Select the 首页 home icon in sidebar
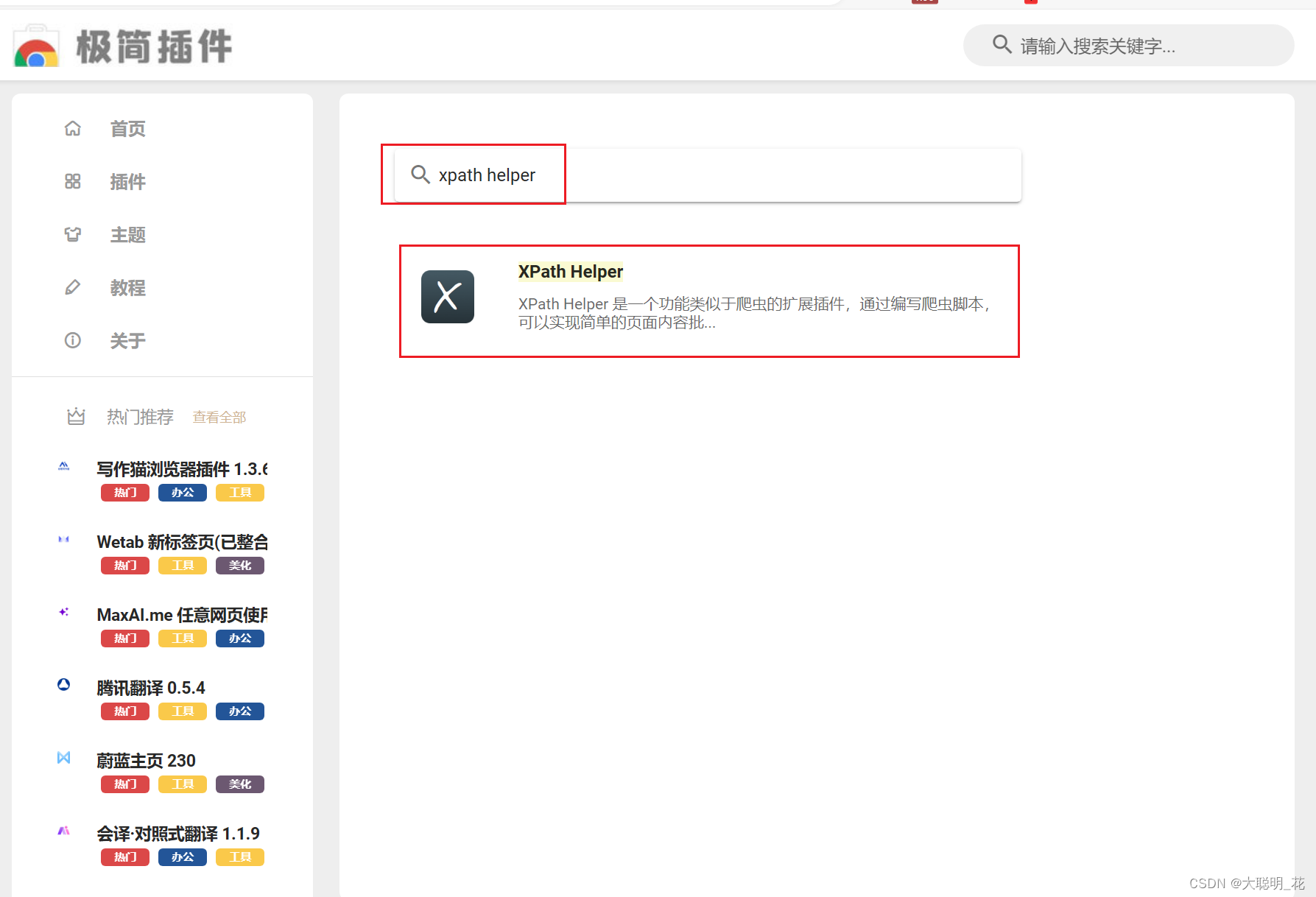 coord(72,128)
